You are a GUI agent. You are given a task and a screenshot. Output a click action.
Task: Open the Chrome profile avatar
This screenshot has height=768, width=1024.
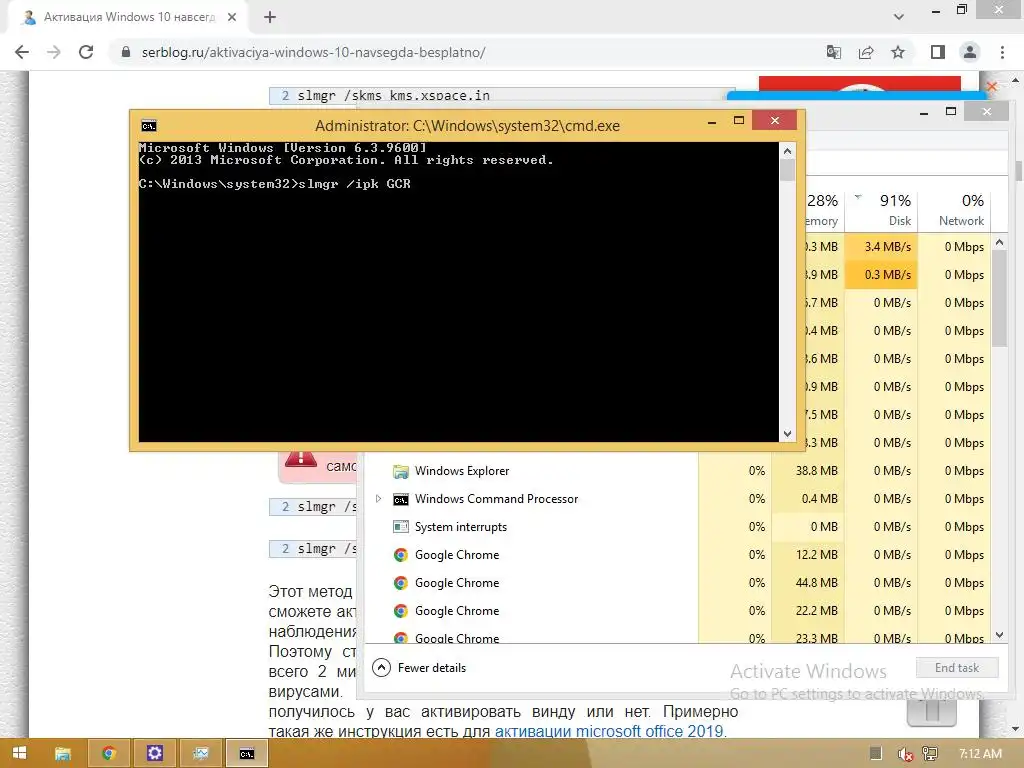click(x=970, y=52)
